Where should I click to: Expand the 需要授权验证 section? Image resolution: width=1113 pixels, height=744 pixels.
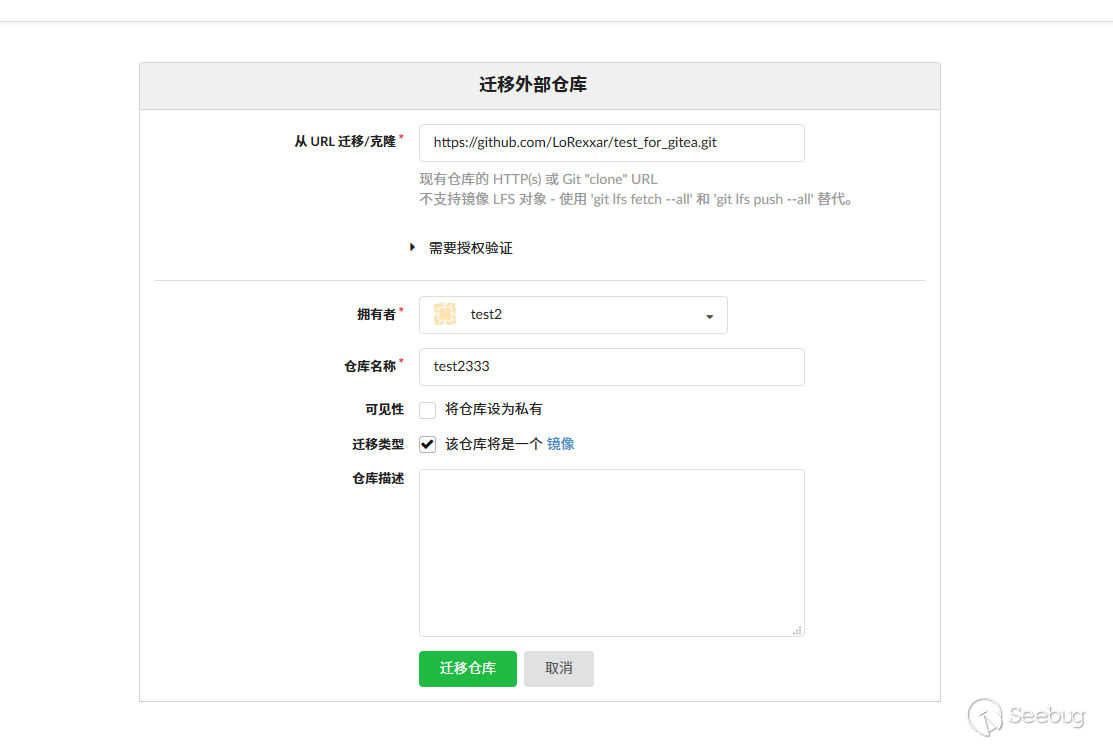tap(461, 248)
